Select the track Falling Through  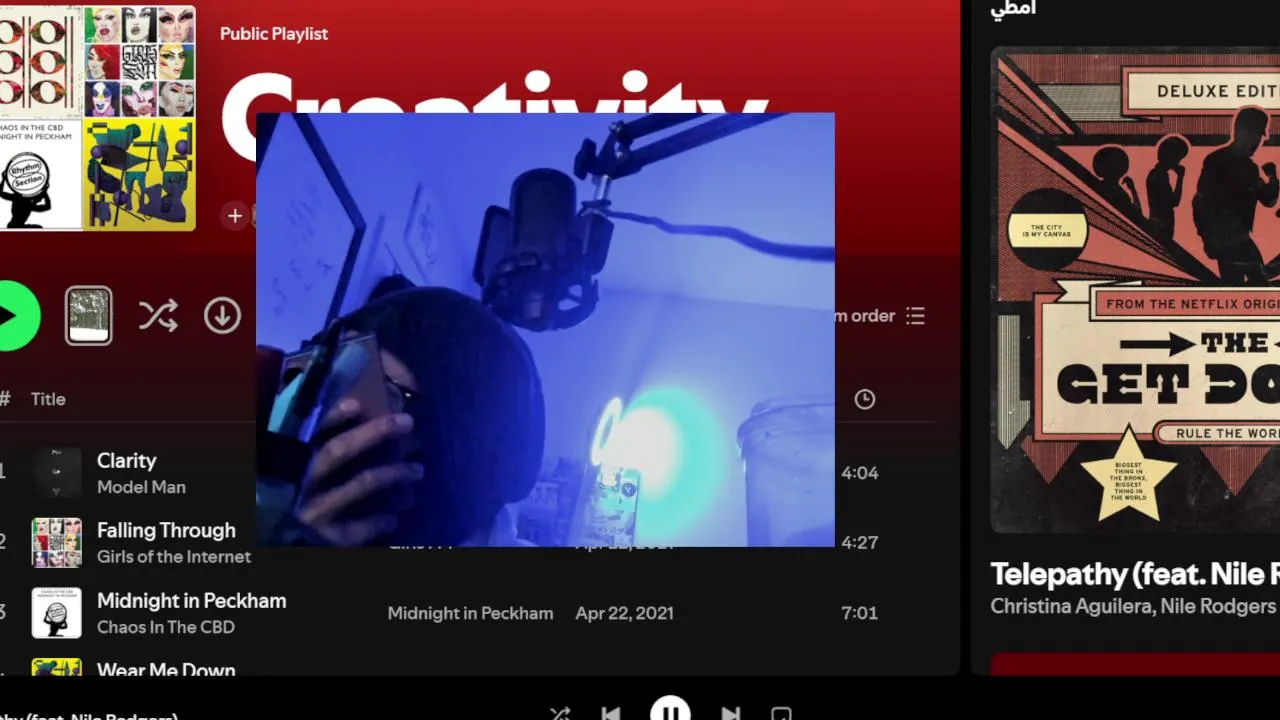(x=166, y=531)
